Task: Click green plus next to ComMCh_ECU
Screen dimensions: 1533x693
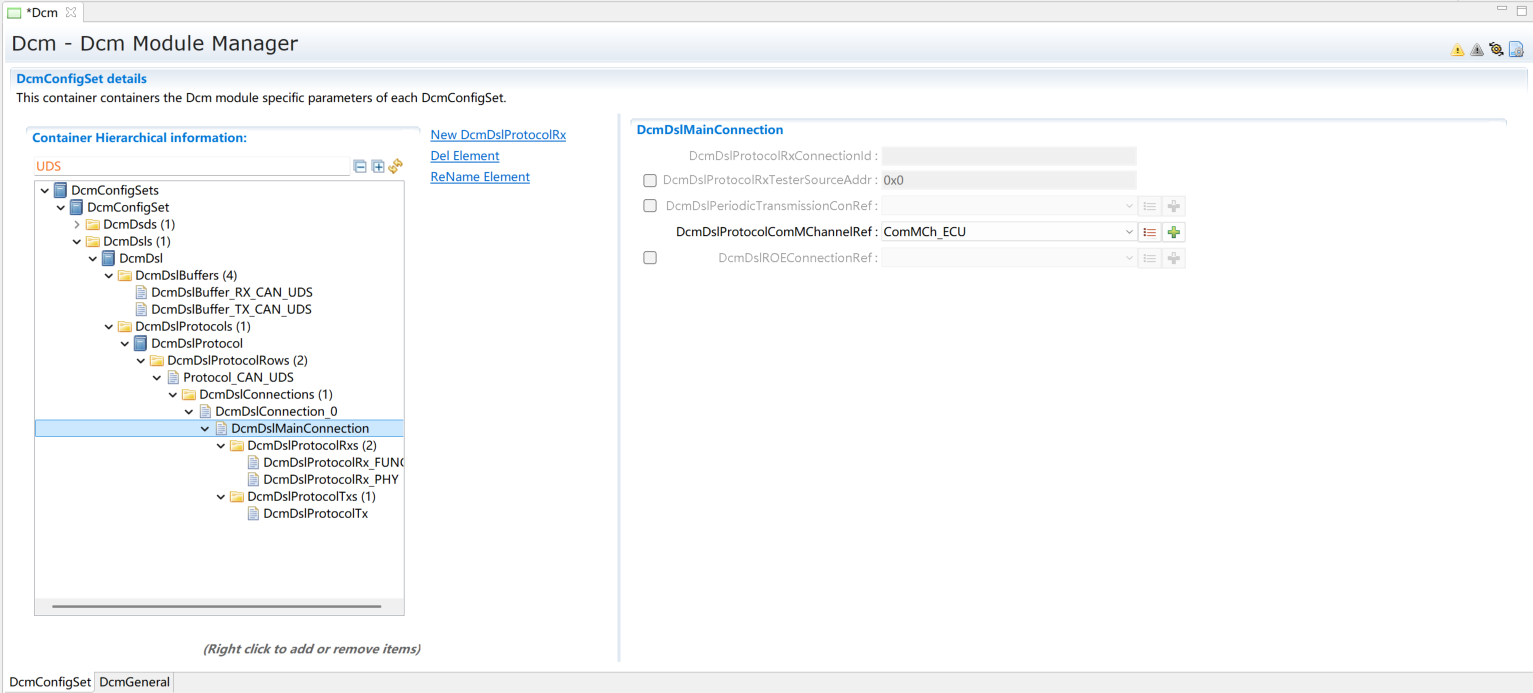Action: point(1174,232)
